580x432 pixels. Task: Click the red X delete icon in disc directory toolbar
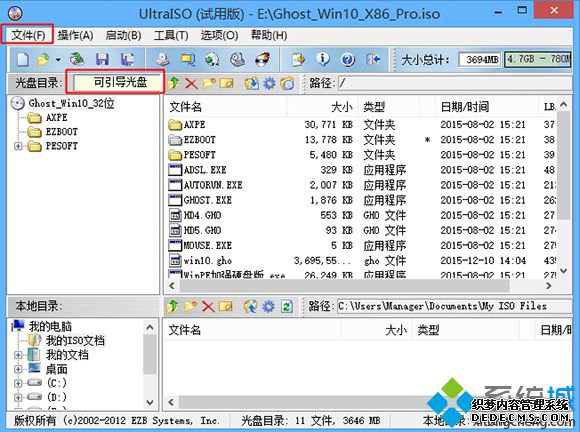click(191, 84)
